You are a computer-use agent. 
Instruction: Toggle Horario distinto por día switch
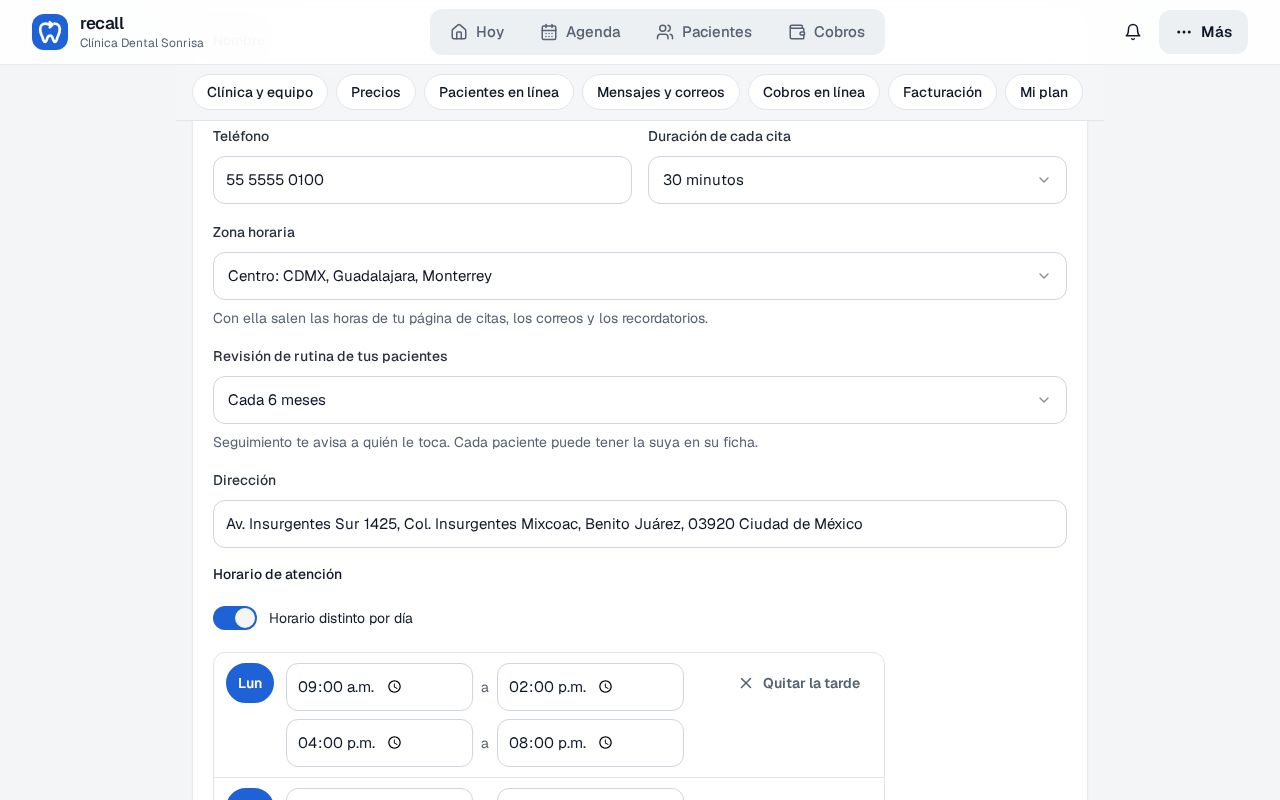235,618
